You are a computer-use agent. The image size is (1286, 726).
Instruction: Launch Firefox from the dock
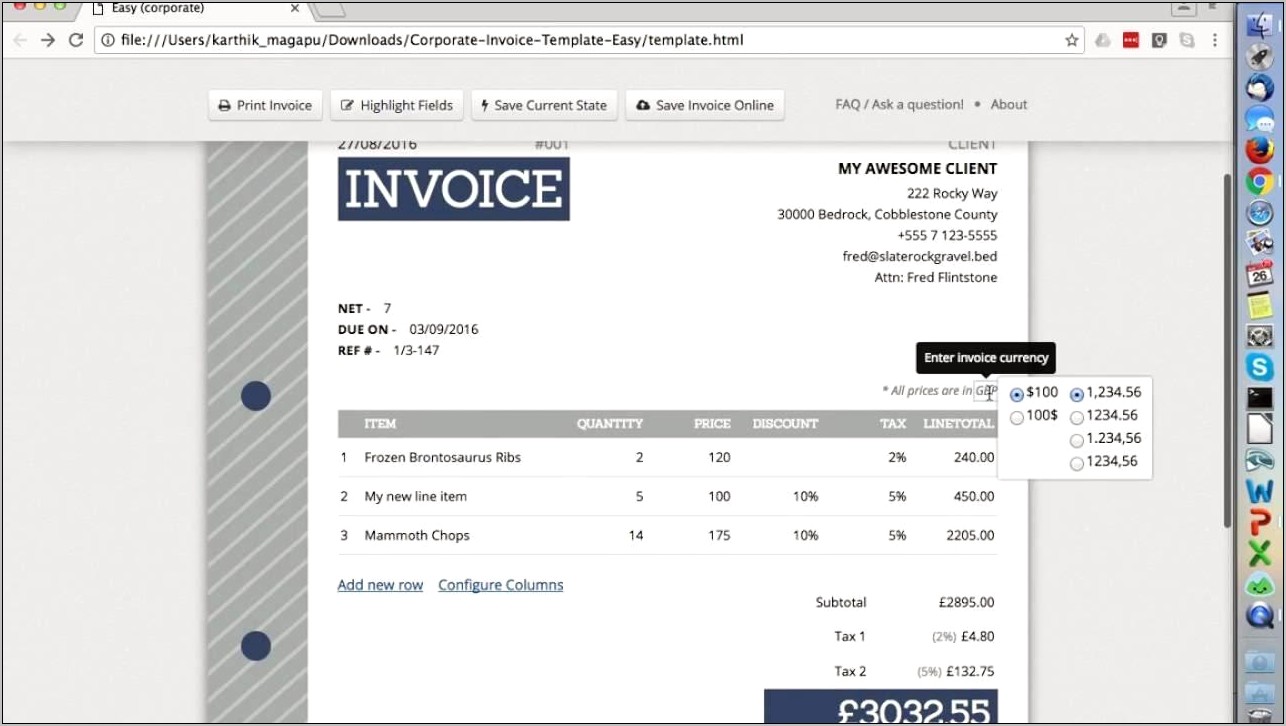tap(1259, 150)
